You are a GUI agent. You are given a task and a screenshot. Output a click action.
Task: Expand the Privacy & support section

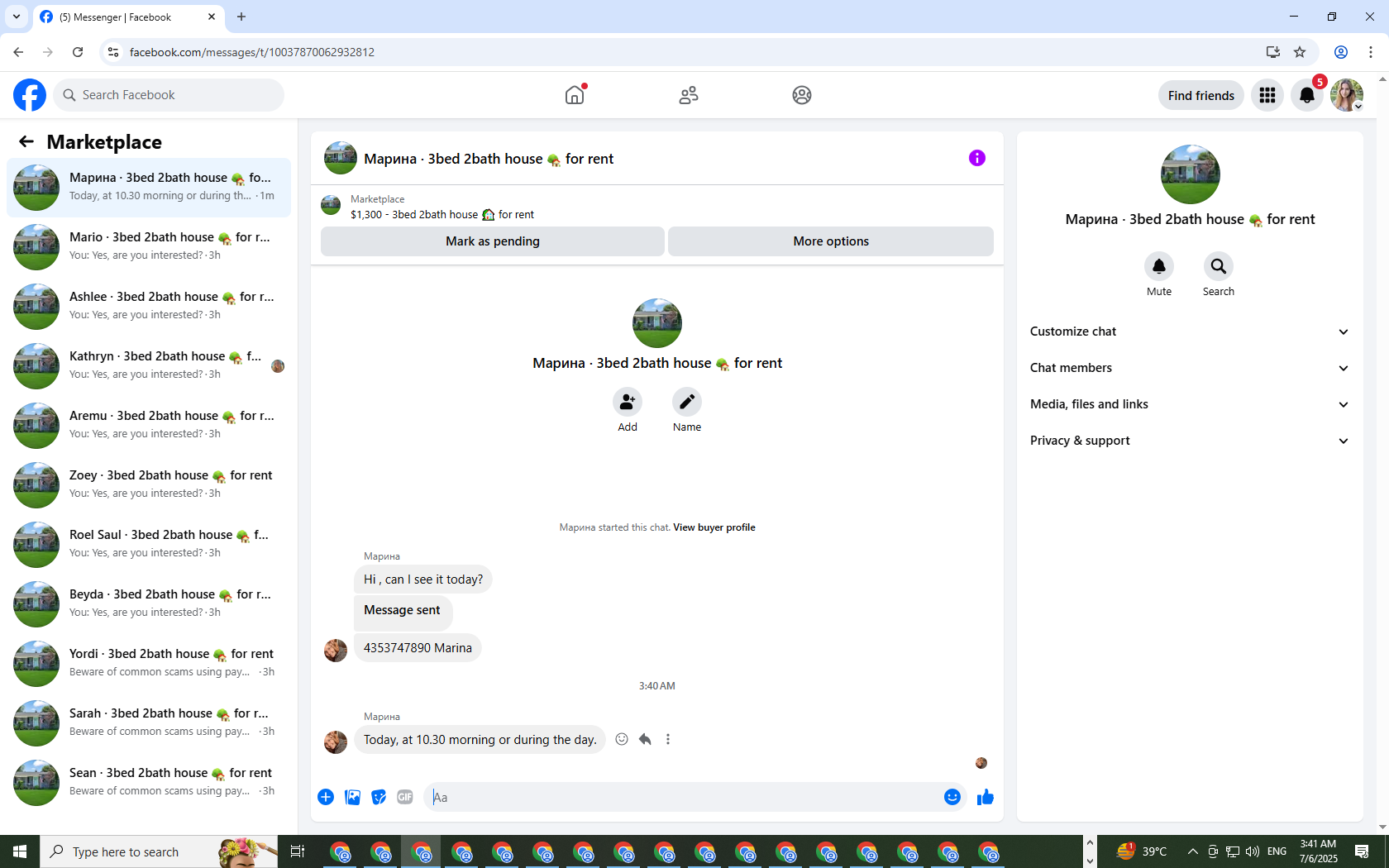tap(1190, 441)
